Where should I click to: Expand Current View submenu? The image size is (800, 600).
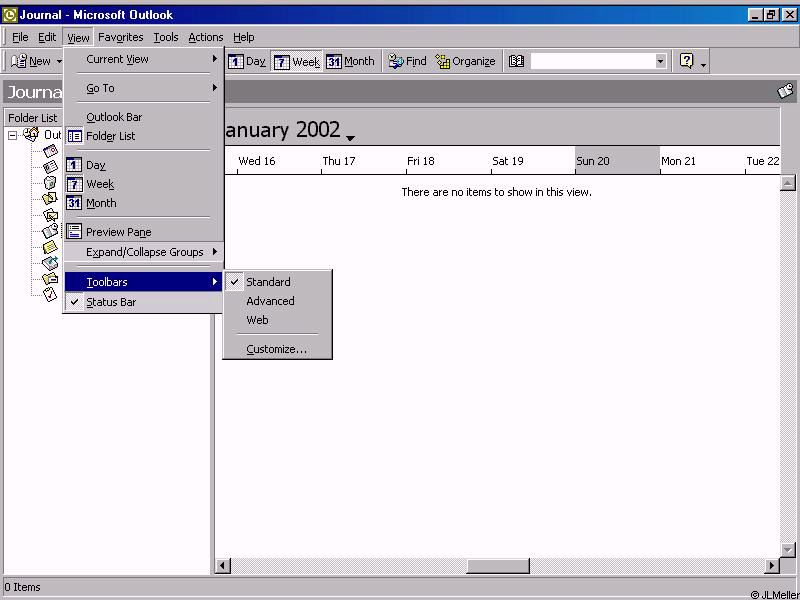click(x=144, y=59)
